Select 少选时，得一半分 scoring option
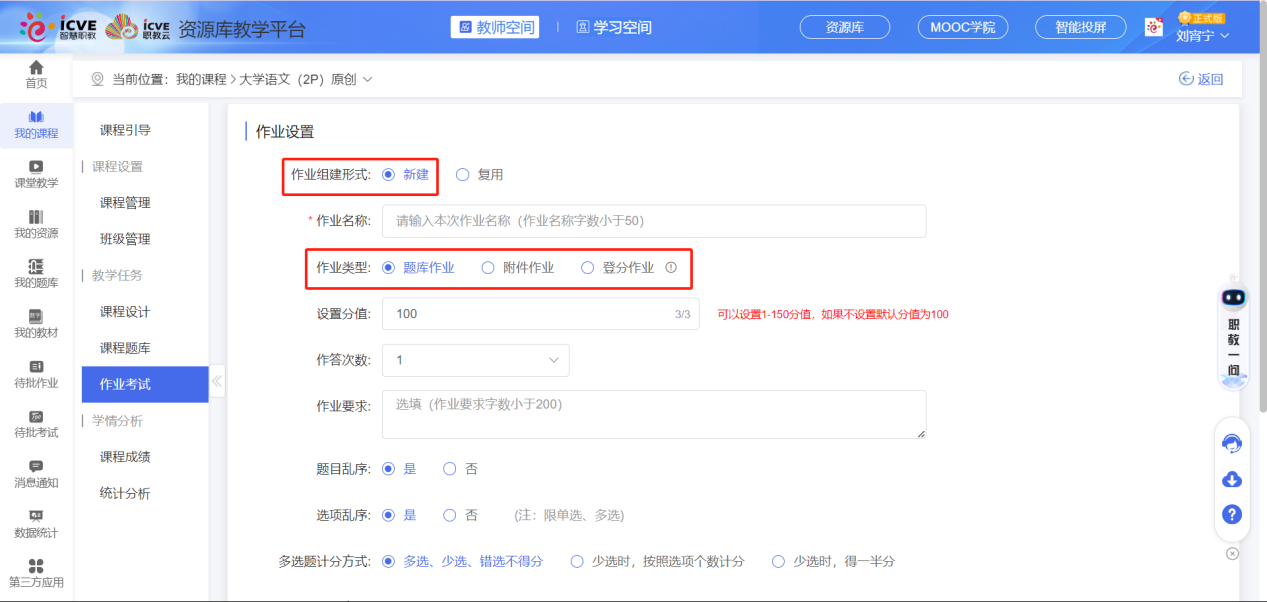This screenshot has height=602, width=1267. tap(778, 562)
